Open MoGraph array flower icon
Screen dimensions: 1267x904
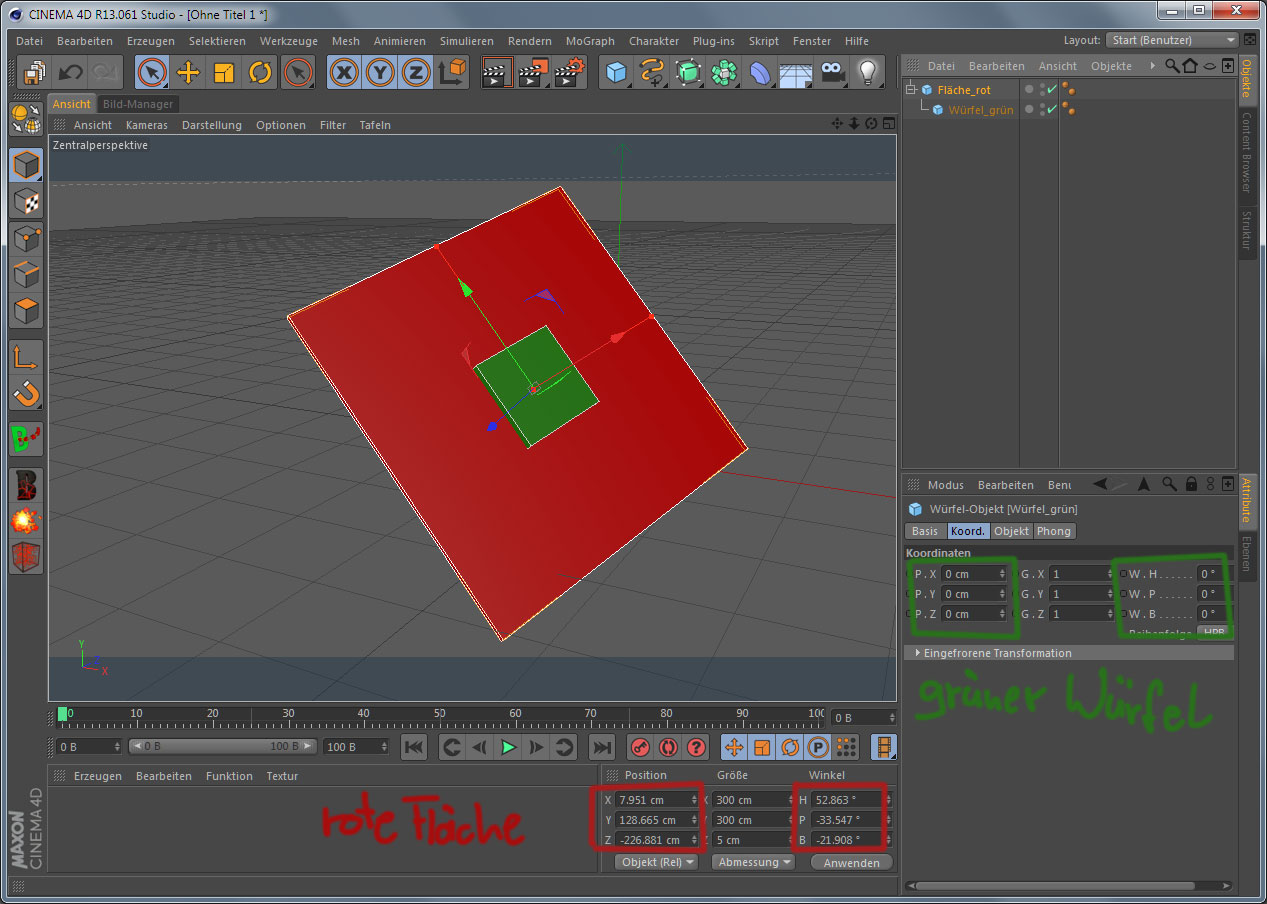(x=724, y=72)
